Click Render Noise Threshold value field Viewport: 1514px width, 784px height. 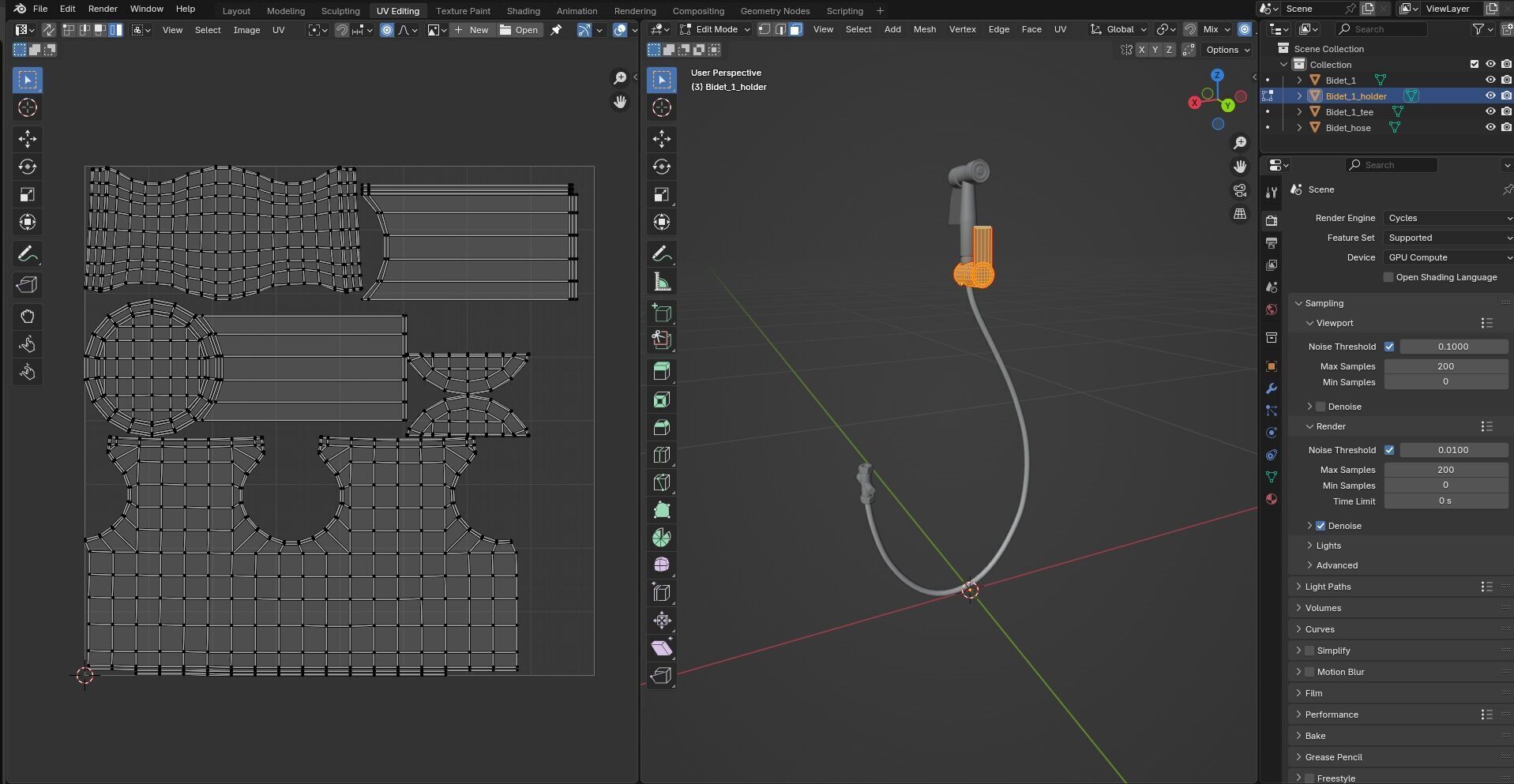(1453, 450)
